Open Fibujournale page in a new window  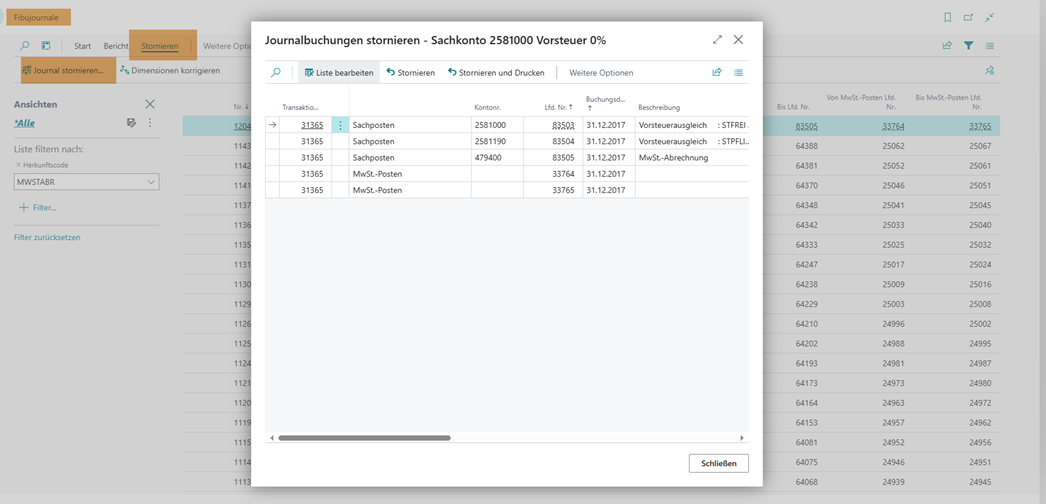pos(968,18)
